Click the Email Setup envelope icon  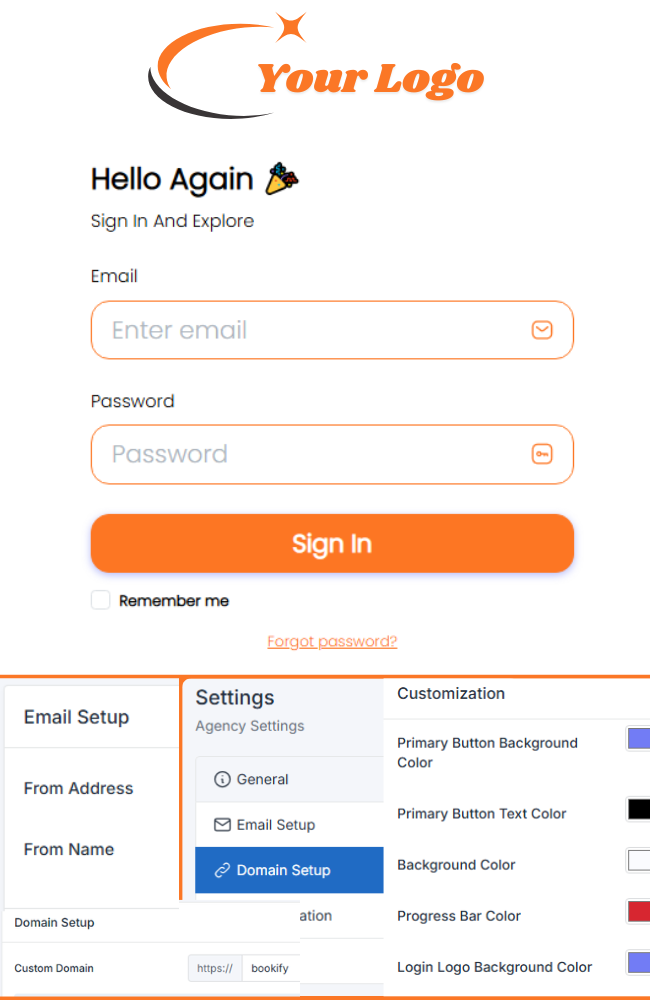point(222,825)
